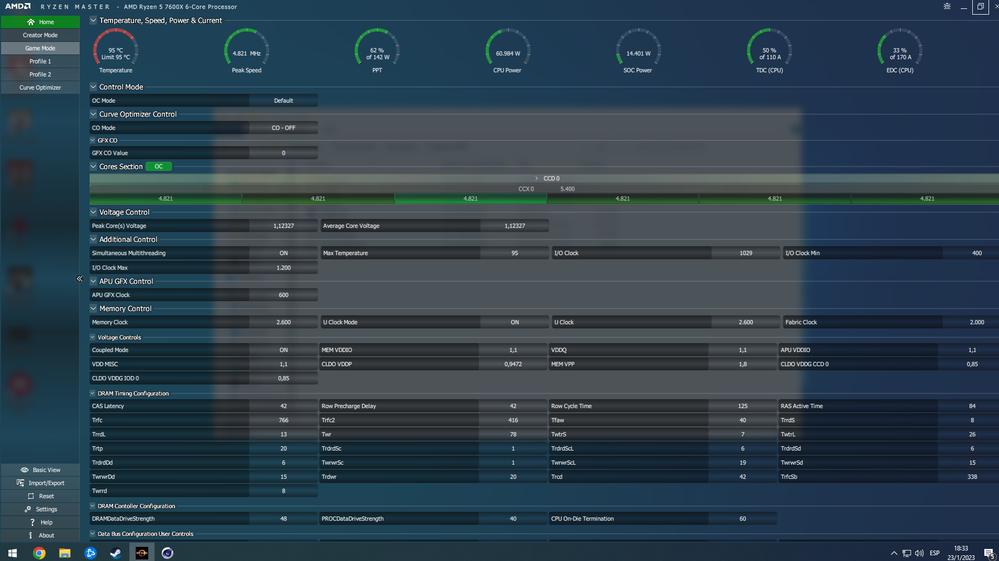
Task: Open the OC Mode Default dropdown
Action: 284,101
